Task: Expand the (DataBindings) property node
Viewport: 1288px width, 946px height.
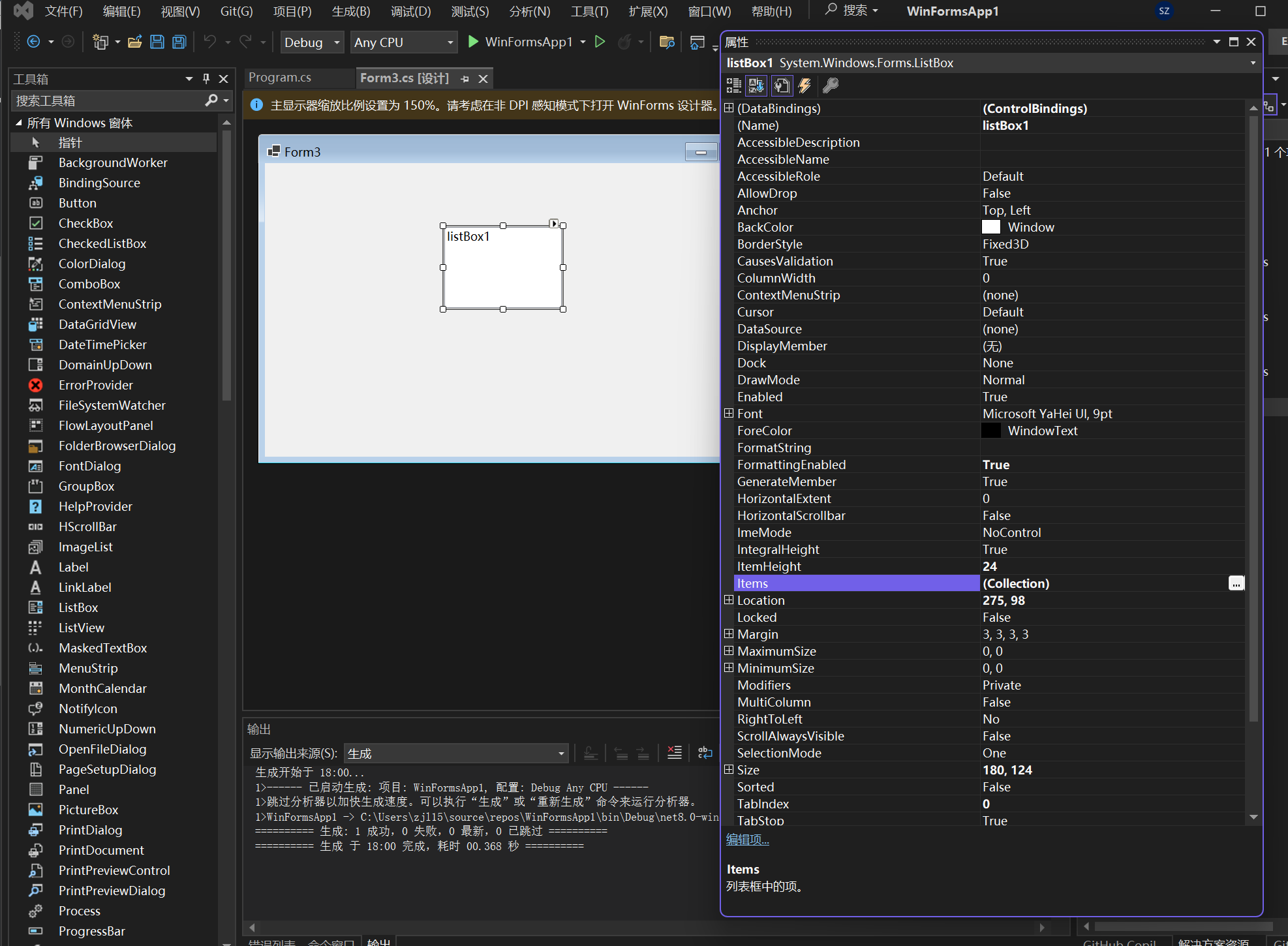Action: pos(729,108)
